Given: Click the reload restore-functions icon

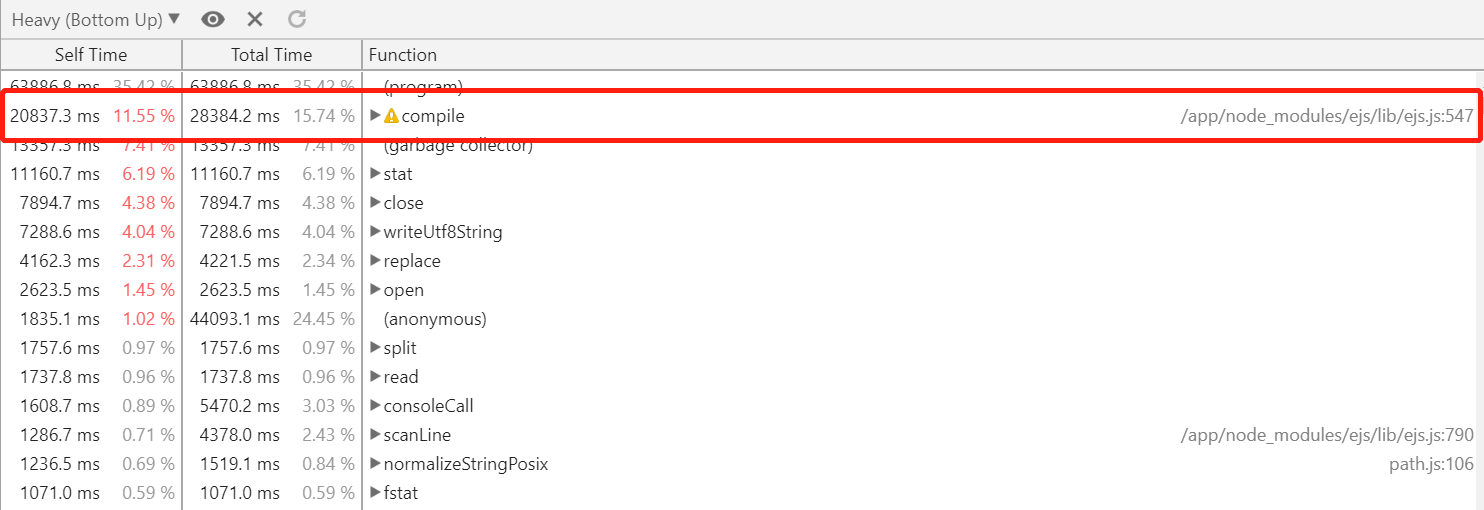Looking at the screenshot, I should pyautogui.click(x=297, y=19).
